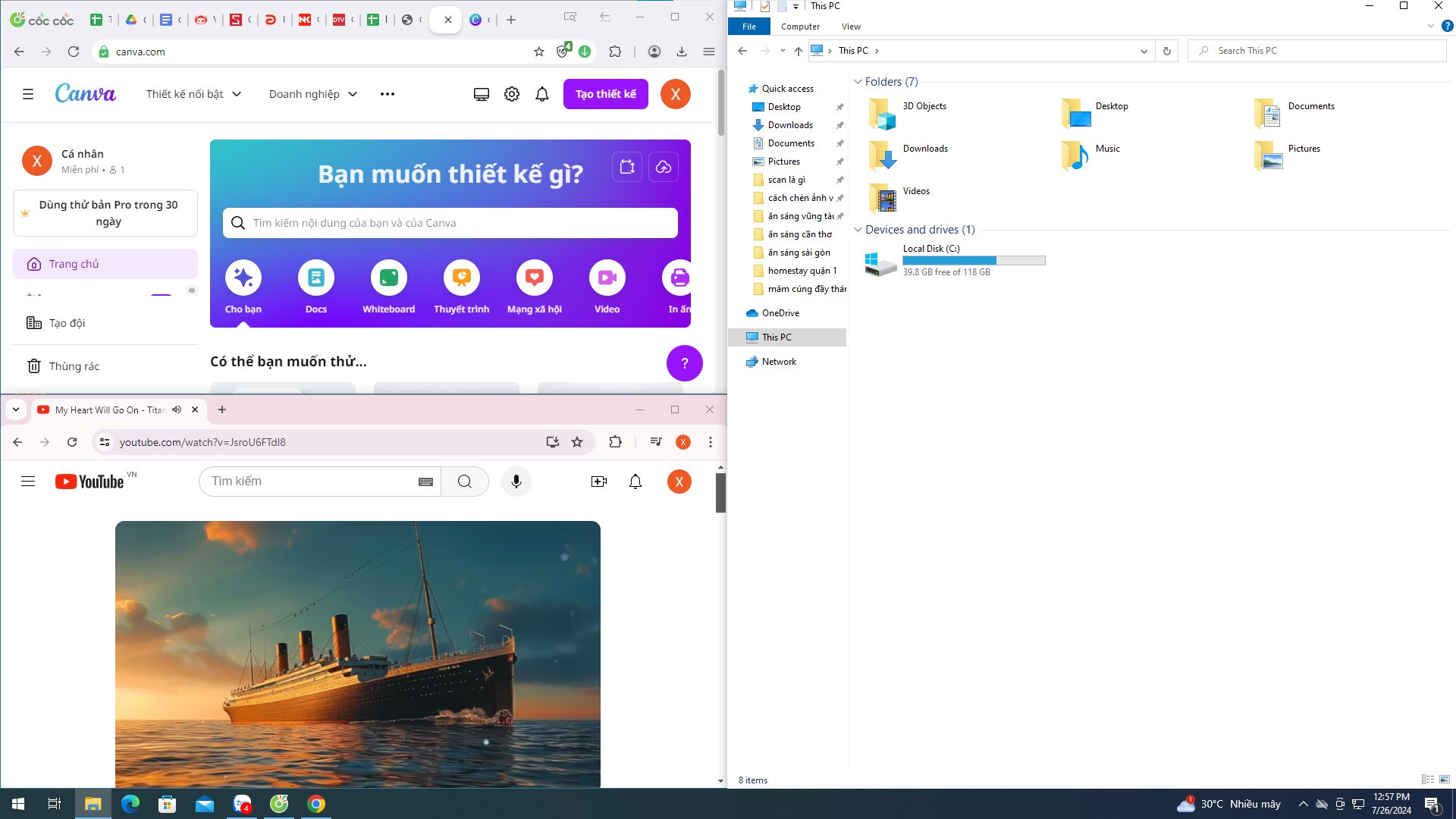
Task: Open Chrome extensions puzzle icon in YouTube window
Action: click(x=615, y=442)
